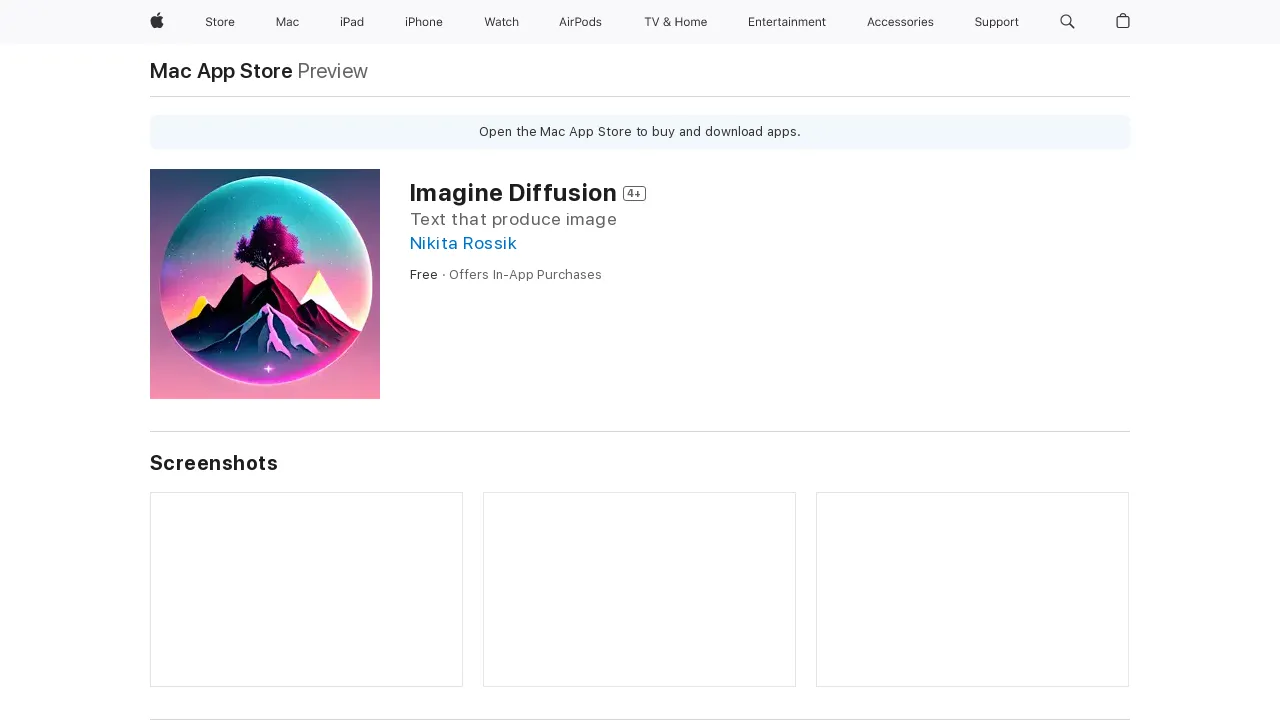
Task: Click the 4+ age rating badge
Action: click(x=635, y=193)
